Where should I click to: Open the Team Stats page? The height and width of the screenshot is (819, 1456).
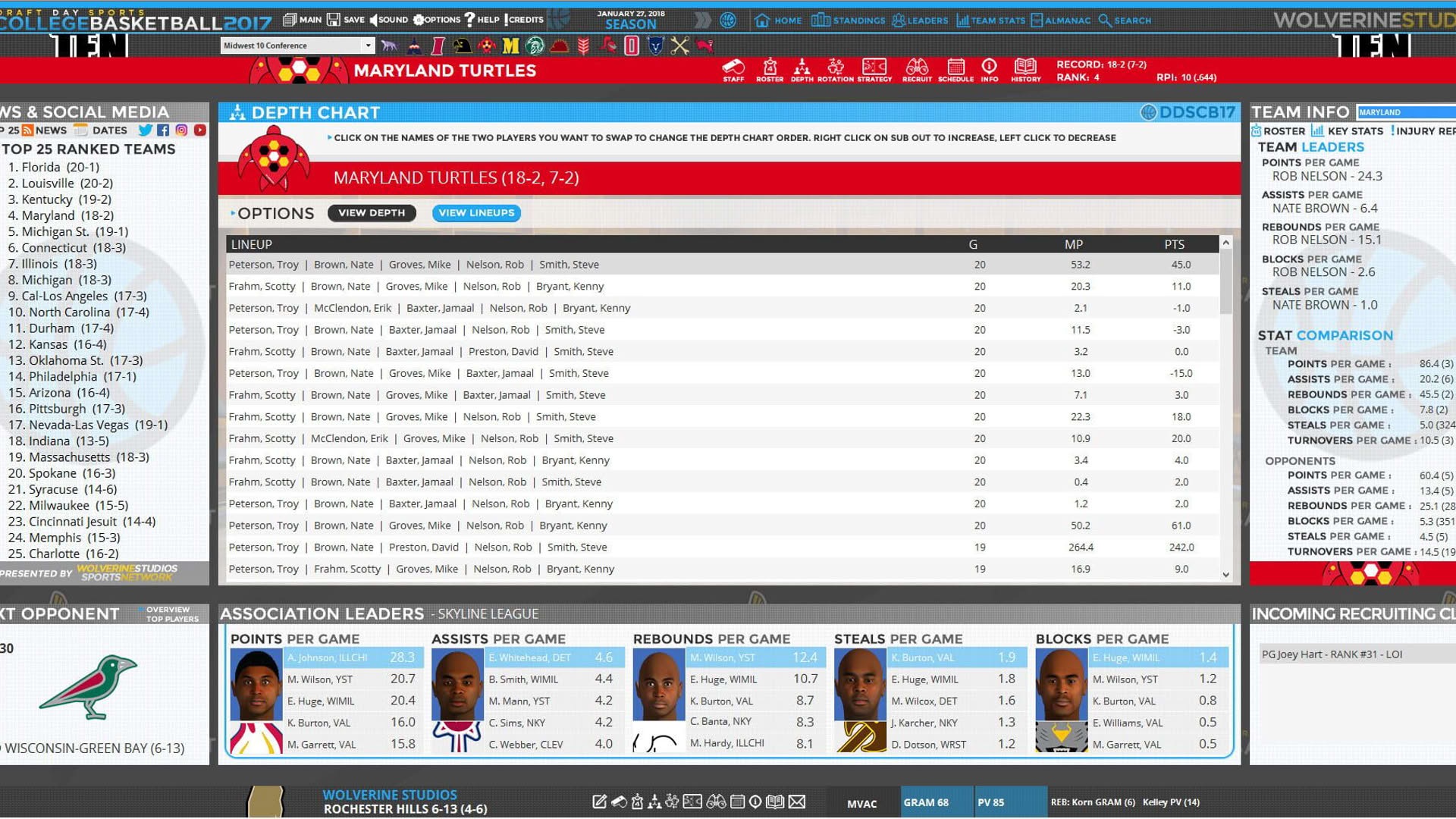coord(990,20)
